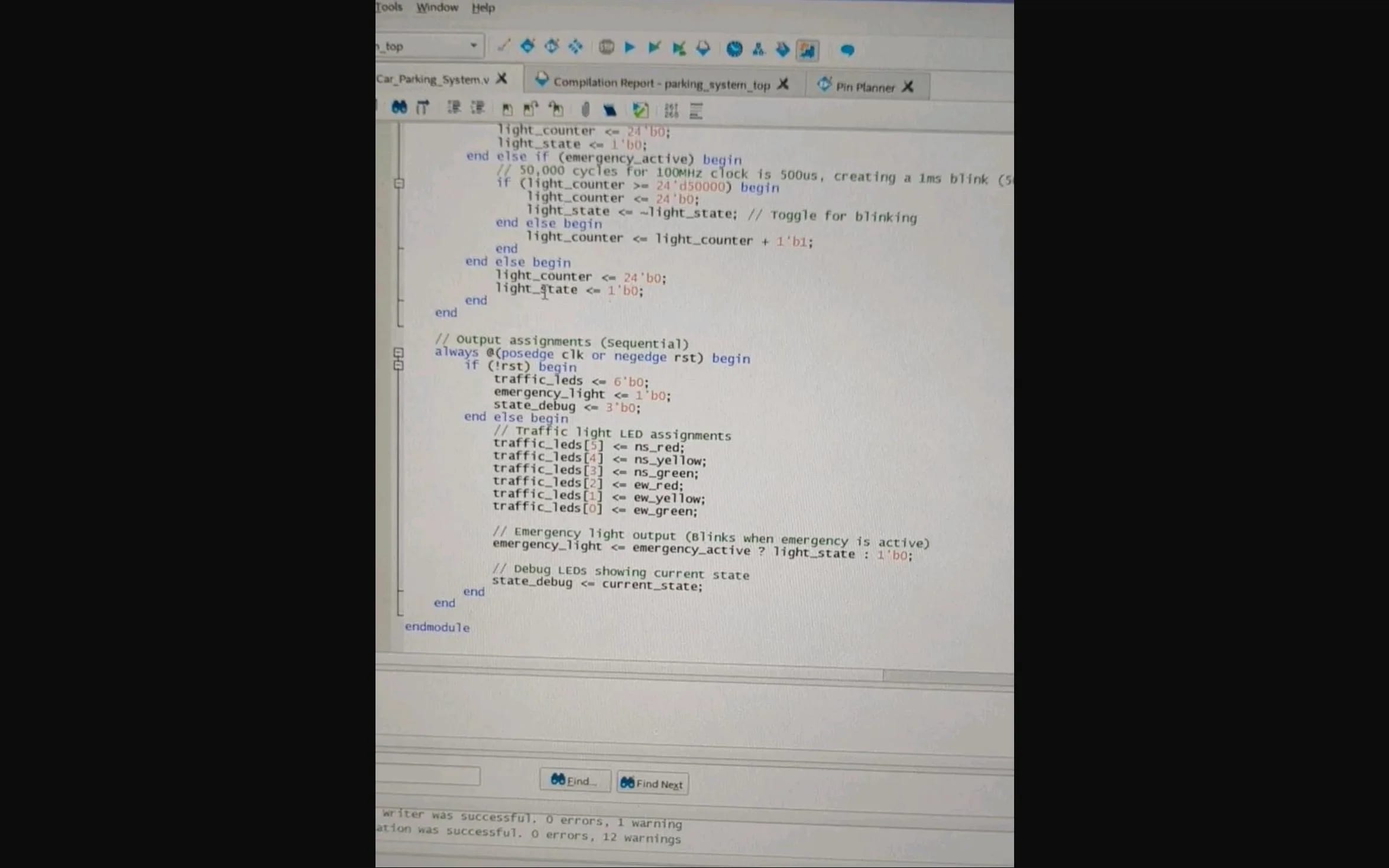Toggle line numbers display icon
Viewport: 1389px width, 868px height.
pos(671,111)
